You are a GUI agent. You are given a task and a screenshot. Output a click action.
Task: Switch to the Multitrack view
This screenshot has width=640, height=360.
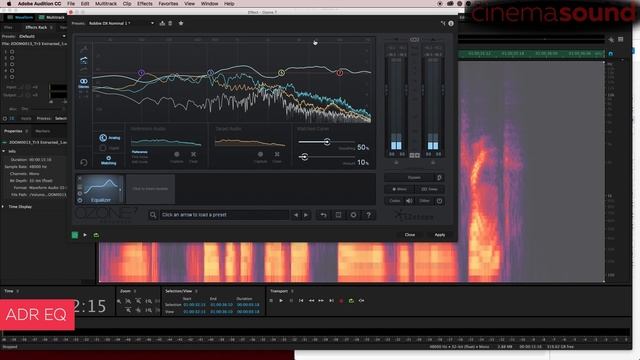click(52, 18)
